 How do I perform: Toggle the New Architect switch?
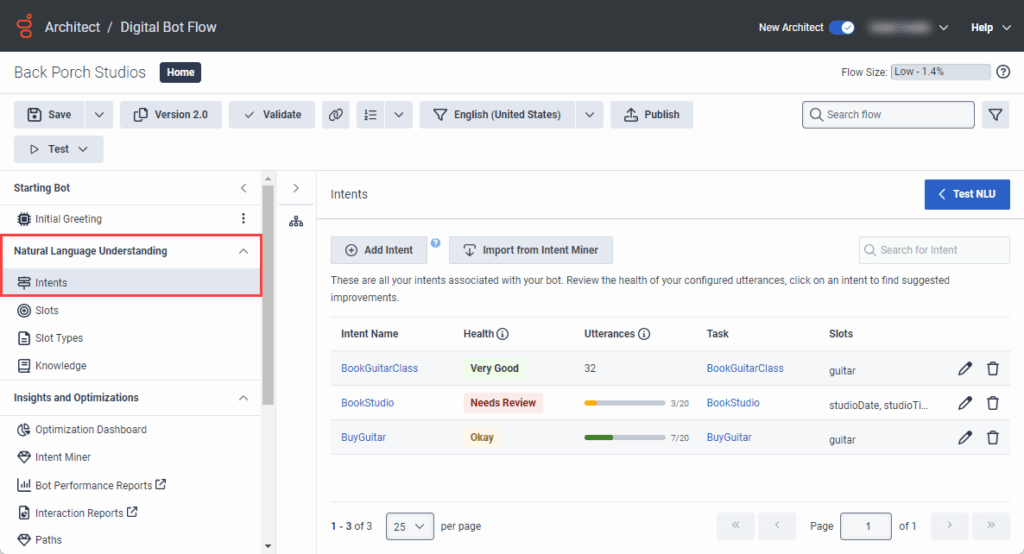pyautogui.click(x=841, y=27)
